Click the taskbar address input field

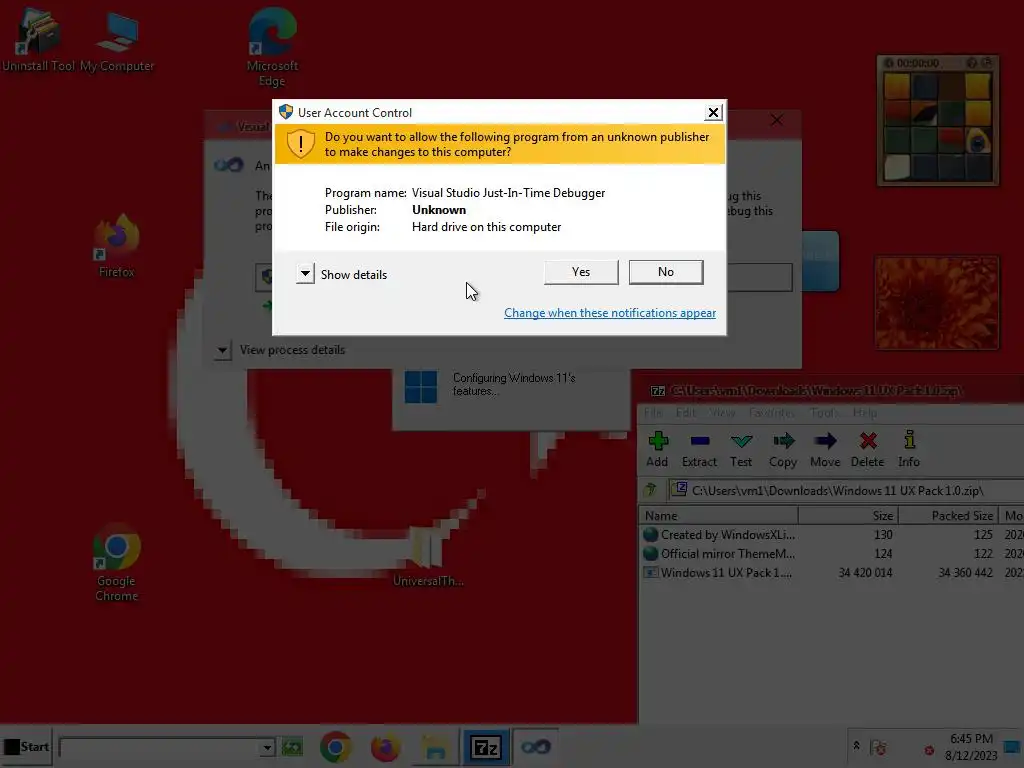coord(159,747)
